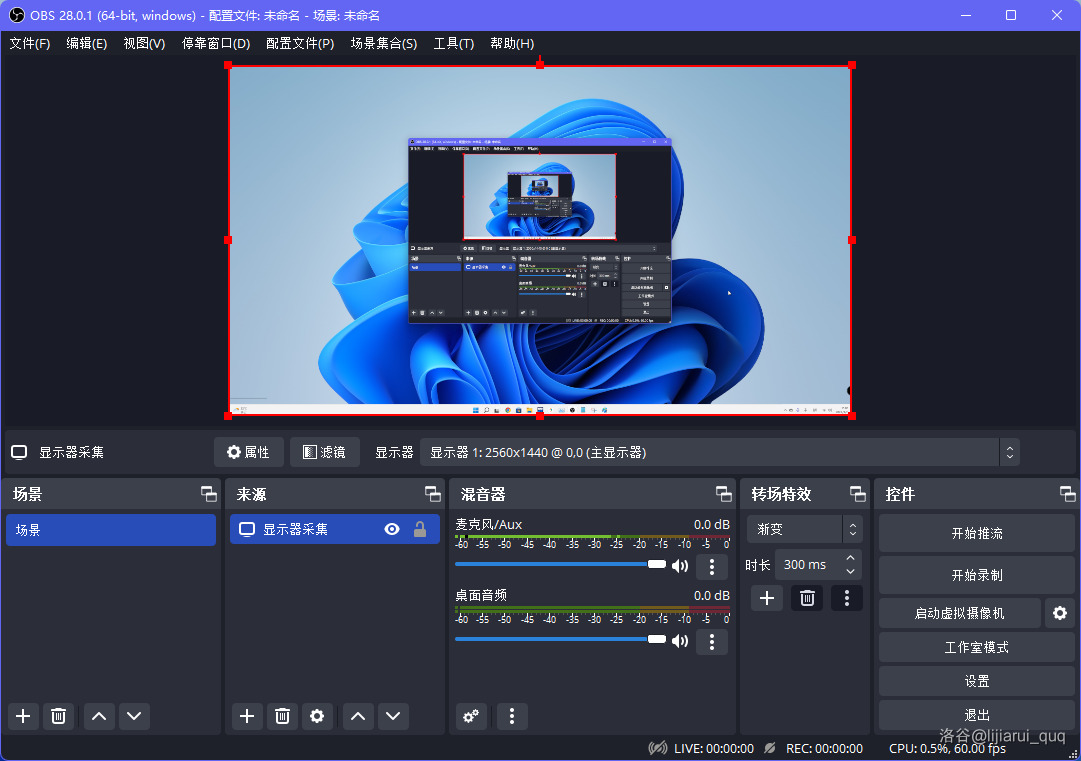1081x761 pixels.
Task: Open source 滤镜 filters button
Action: pos(325,452)
